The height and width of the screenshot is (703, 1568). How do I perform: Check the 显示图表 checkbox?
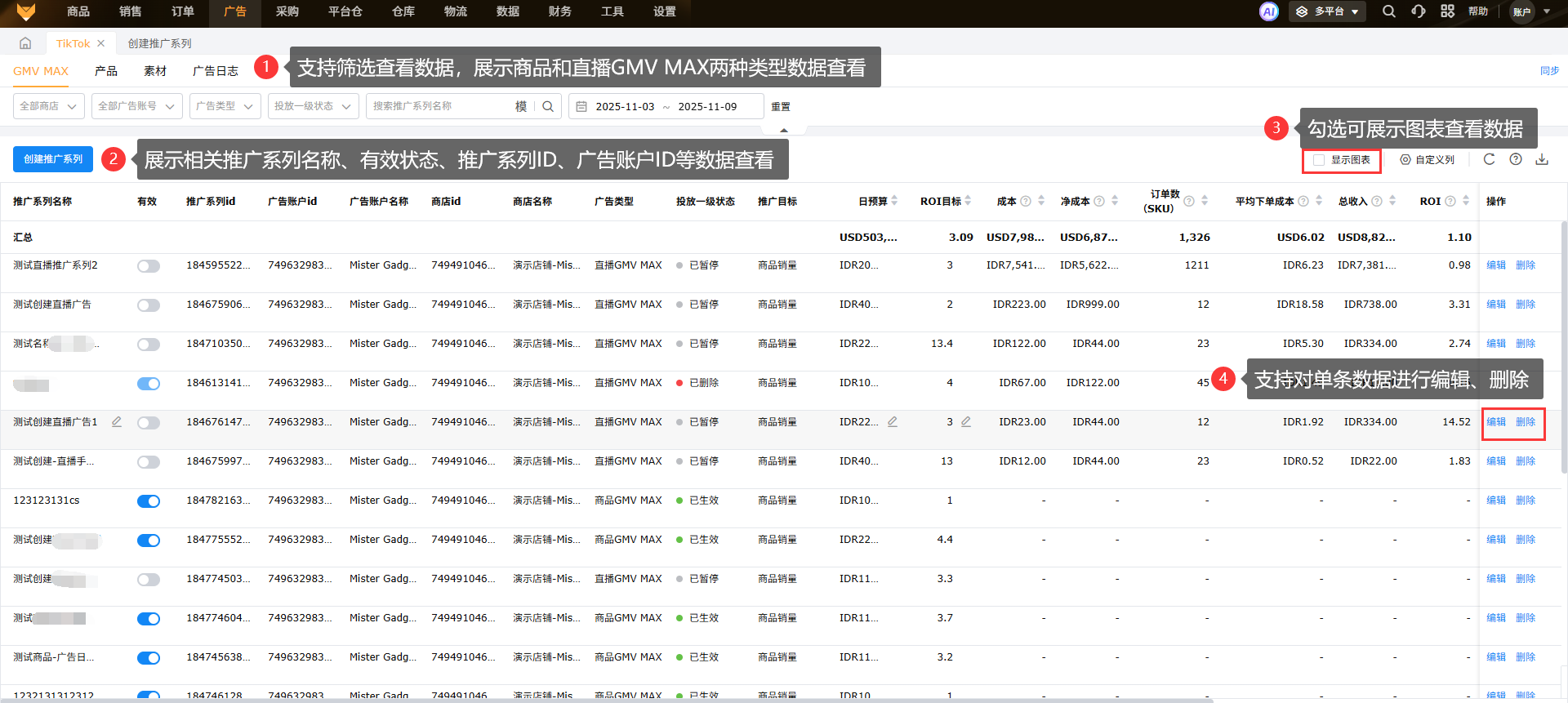pos(1319,160)
